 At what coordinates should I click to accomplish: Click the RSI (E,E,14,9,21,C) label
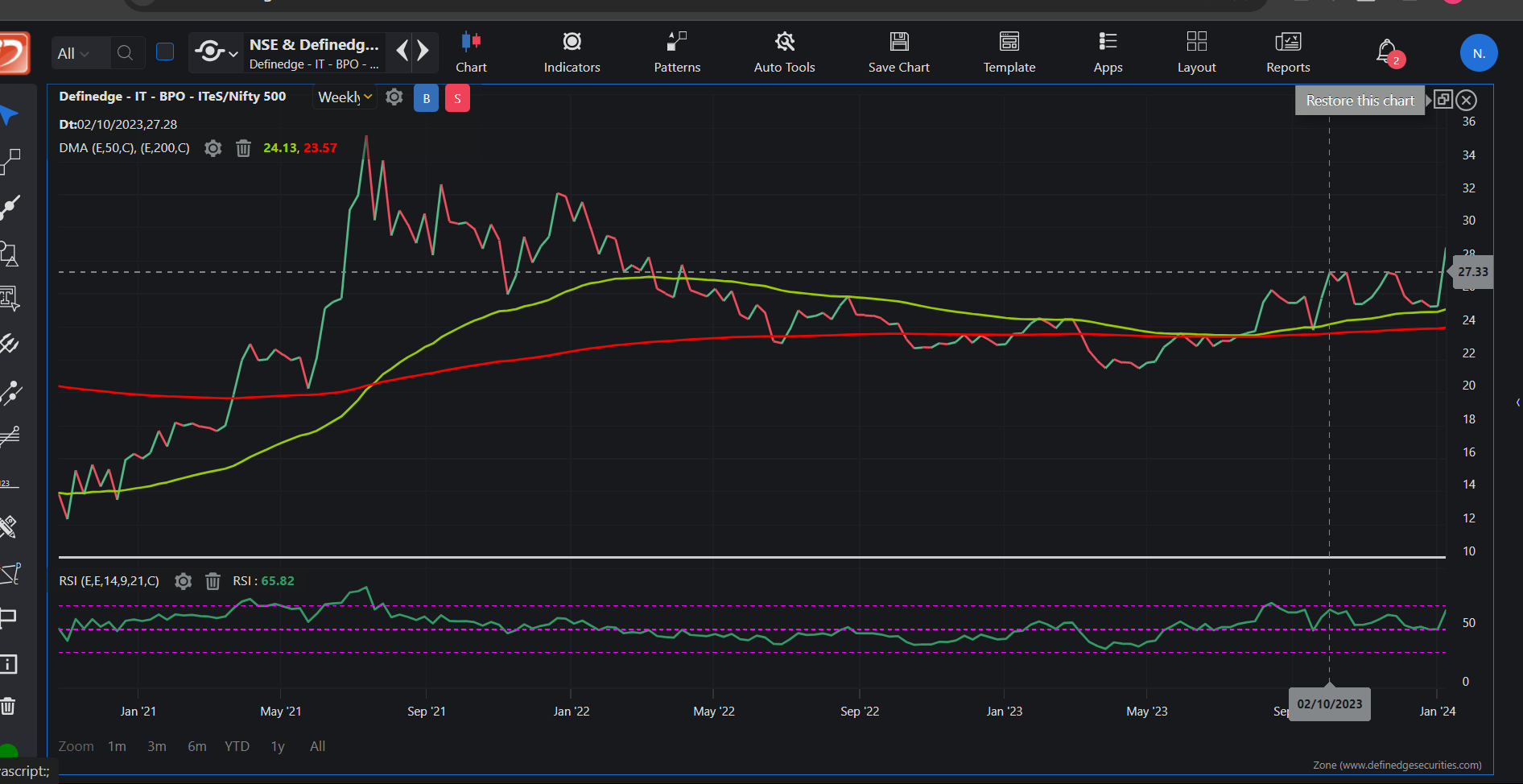(109, 581)
